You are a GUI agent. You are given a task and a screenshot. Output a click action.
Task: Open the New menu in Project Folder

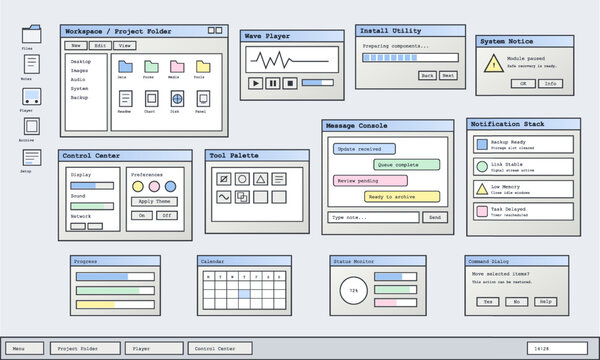tap(76, 46)
